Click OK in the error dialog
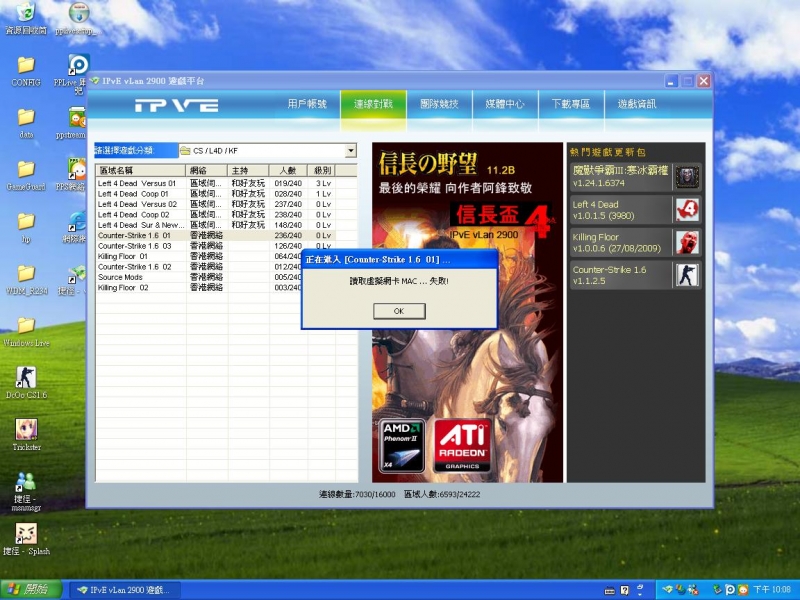Screen dimensions: 800x600 tap(399, 311)
